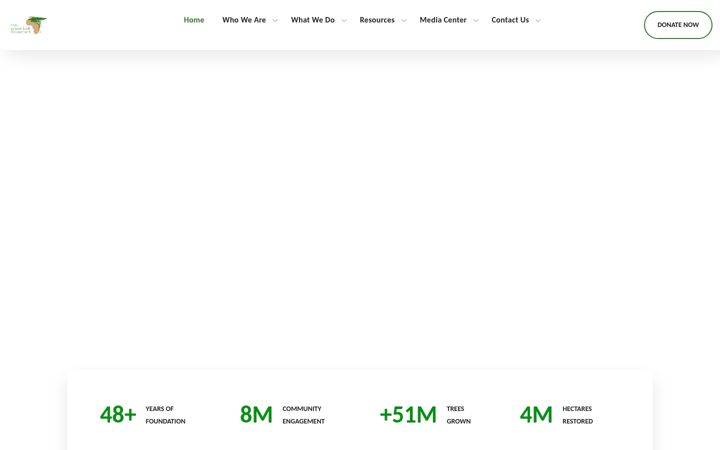
Task: Click the Years of Foundation label
Action: (x=165, y=415)
